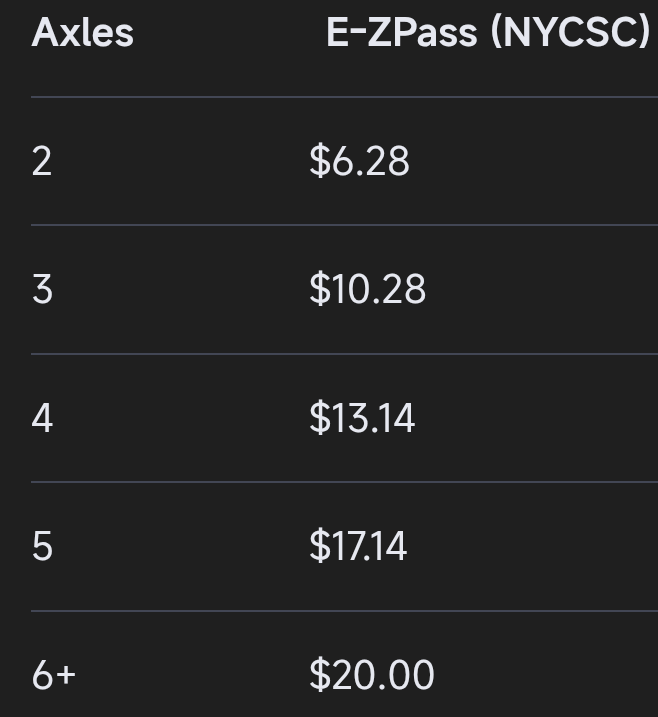Image resolution: width=658 pixels, height=717 pixels.
Task: Click the NYCSC abbreviation in the header
Action: click(x=570, y=33)
